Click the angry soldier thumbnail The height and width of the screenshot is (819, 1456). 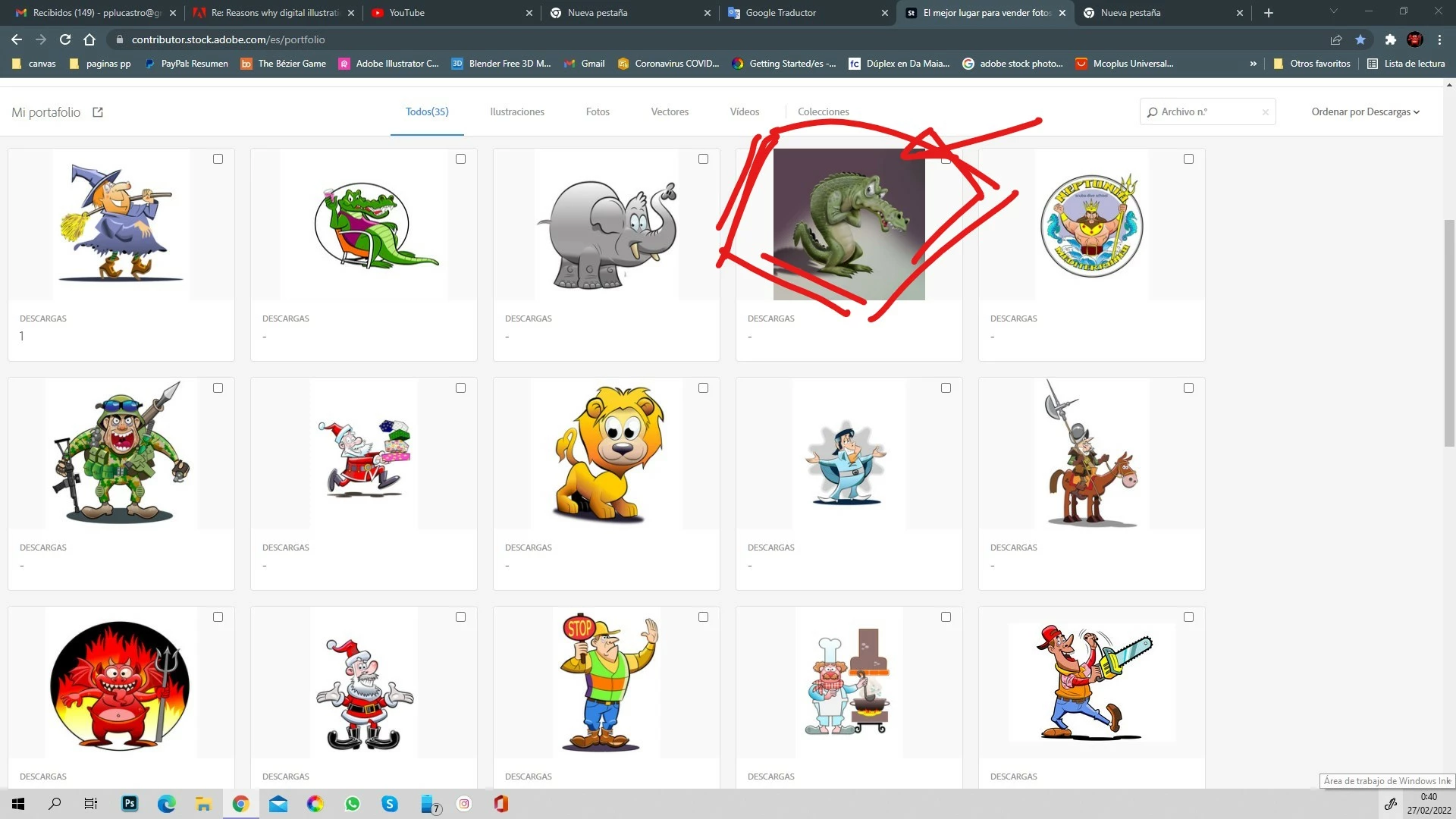tap(121, 453)
